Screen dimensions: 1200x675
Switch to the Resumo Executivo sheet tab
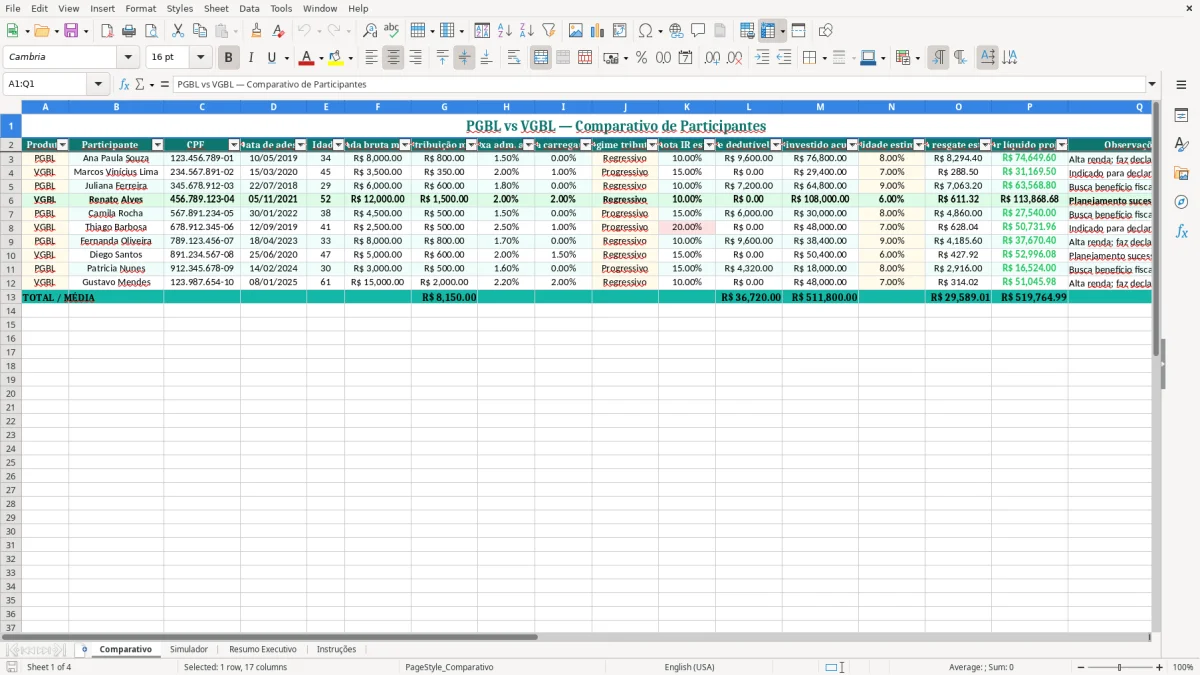tap(262, 649)
